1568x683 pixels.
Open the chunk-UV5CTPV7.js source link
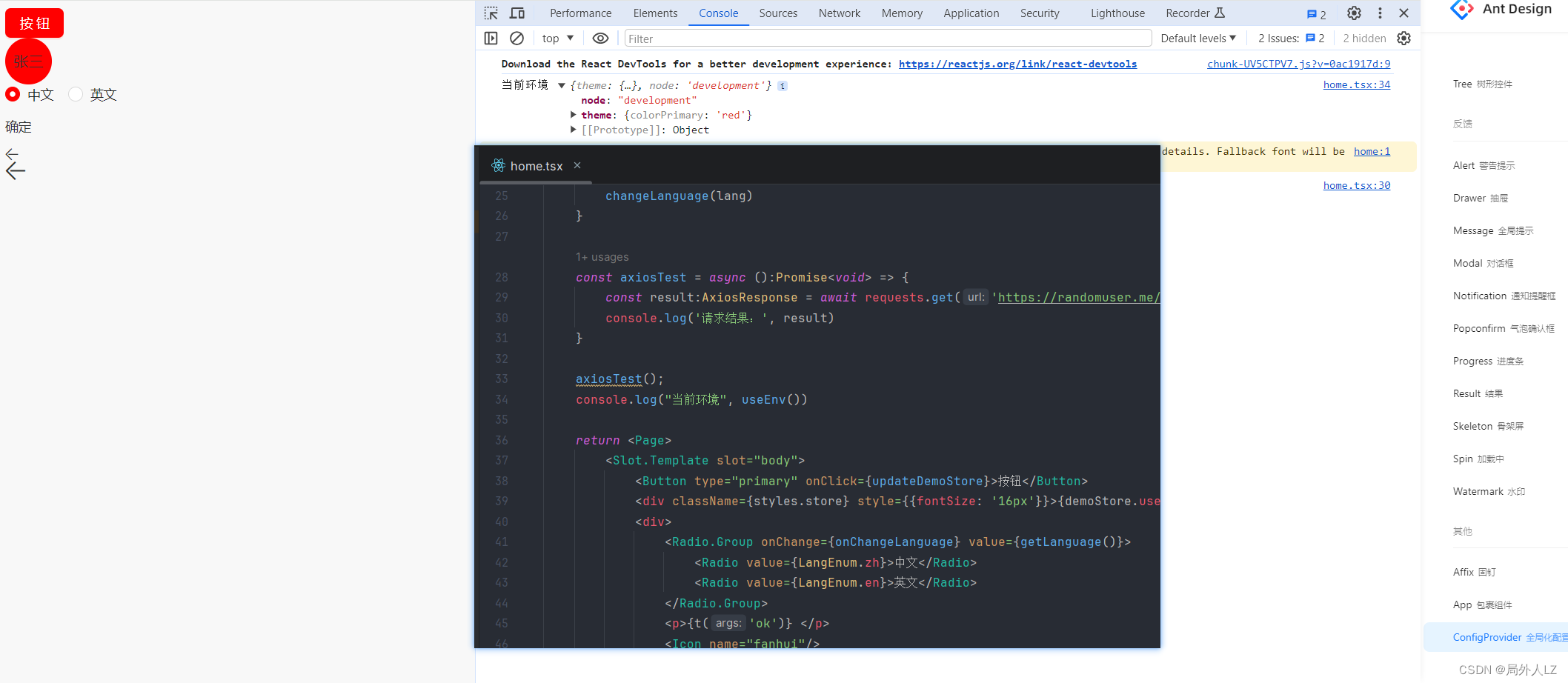click(x=1298, y=64)
